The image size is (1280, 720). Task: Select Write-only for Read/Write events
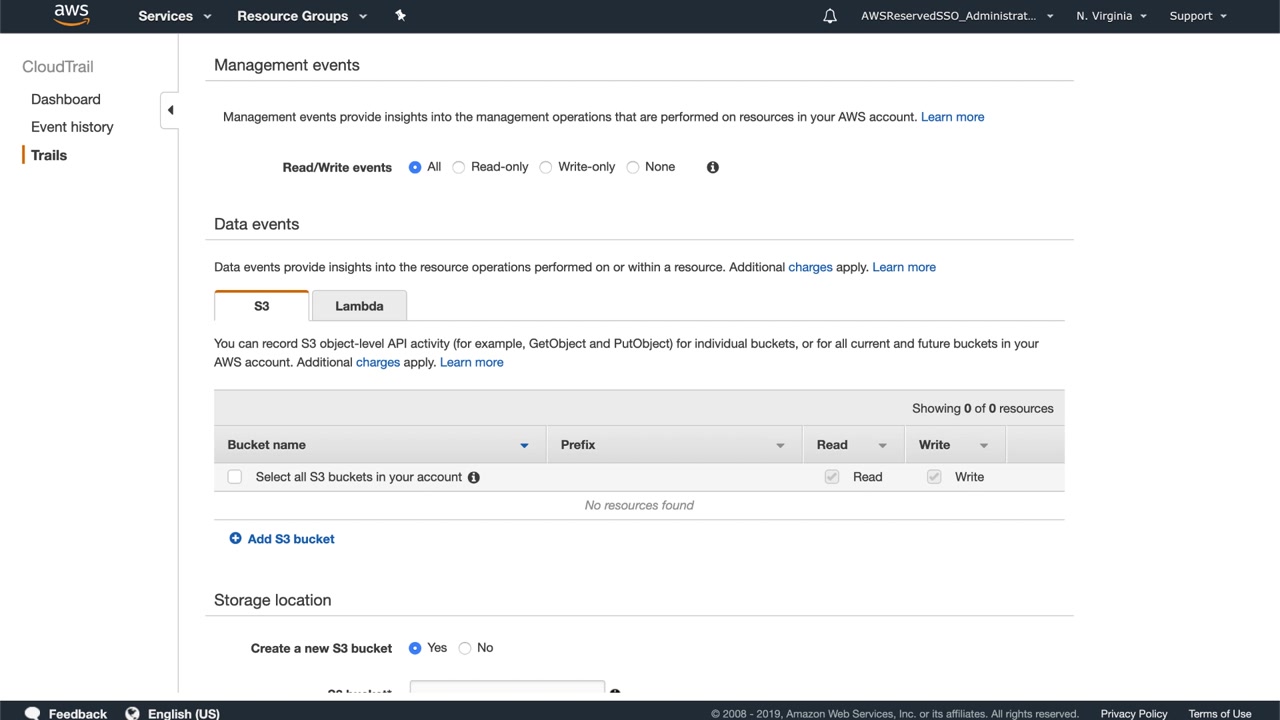tap(546, 167)
